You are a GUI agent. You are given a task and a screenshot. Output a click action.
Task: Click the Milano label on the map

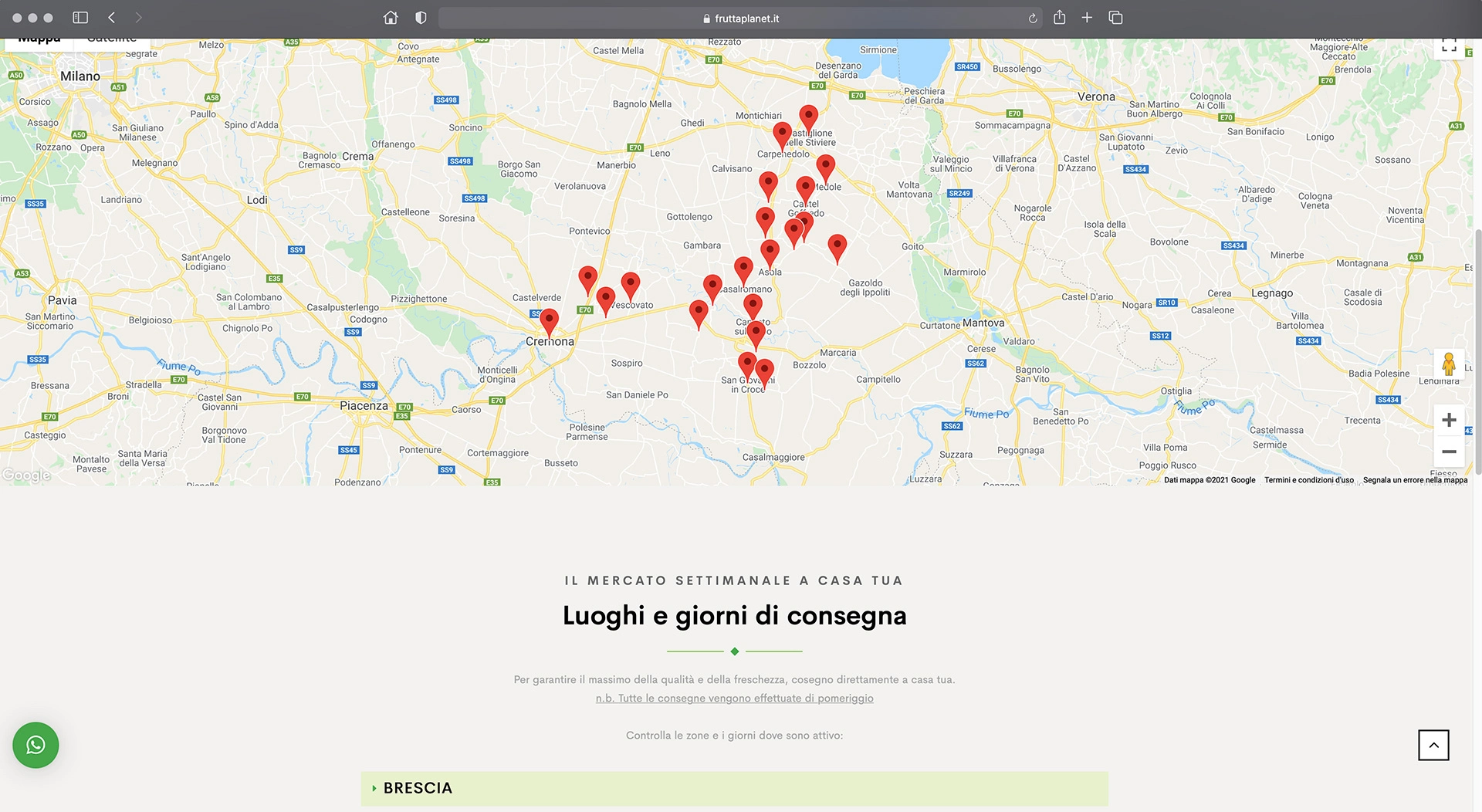click(80, 76)
